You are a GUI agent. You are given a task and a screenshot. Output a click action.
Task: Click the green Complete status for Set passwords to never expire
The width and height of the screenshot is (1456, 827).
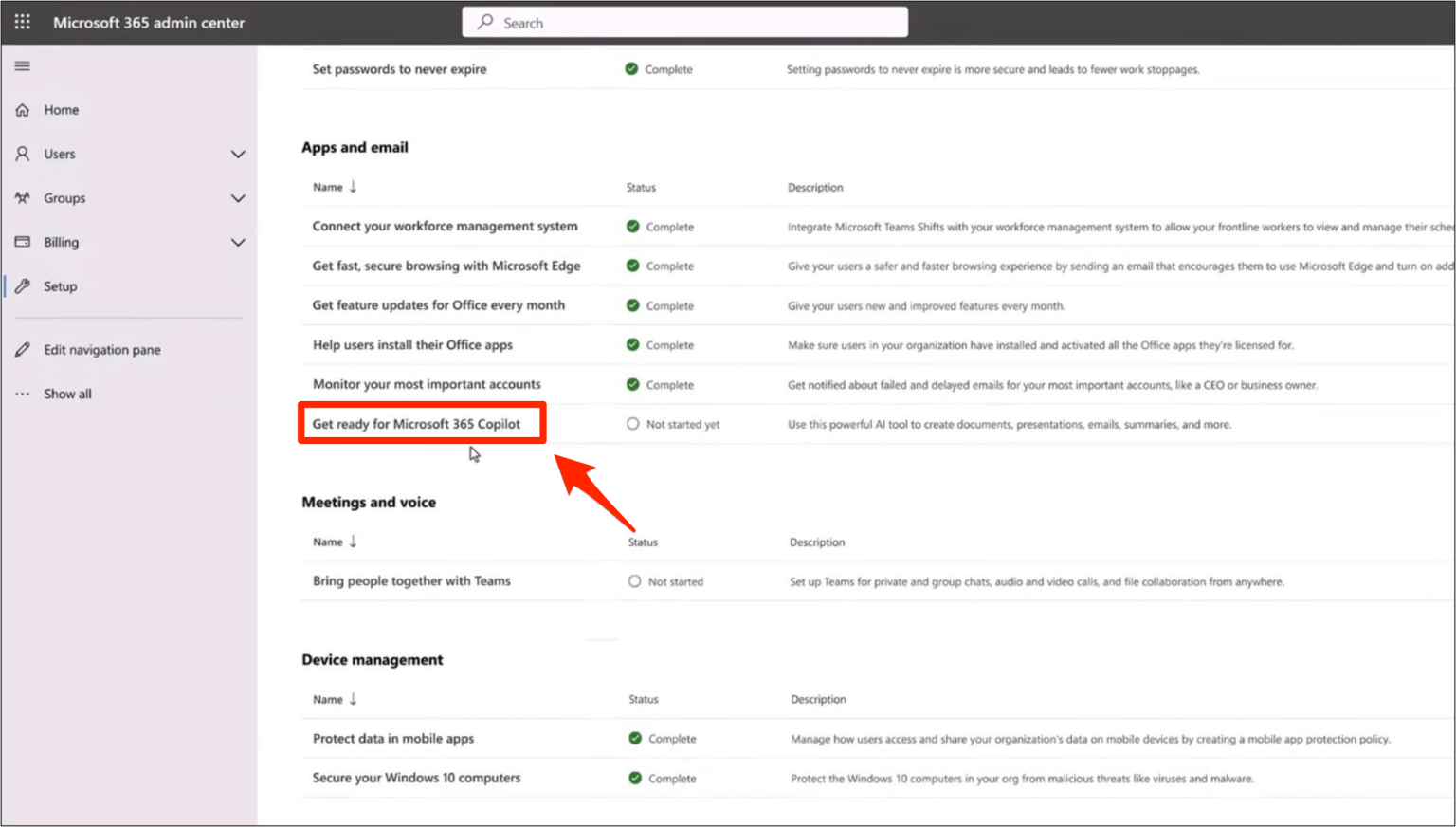tap(631, 68)
